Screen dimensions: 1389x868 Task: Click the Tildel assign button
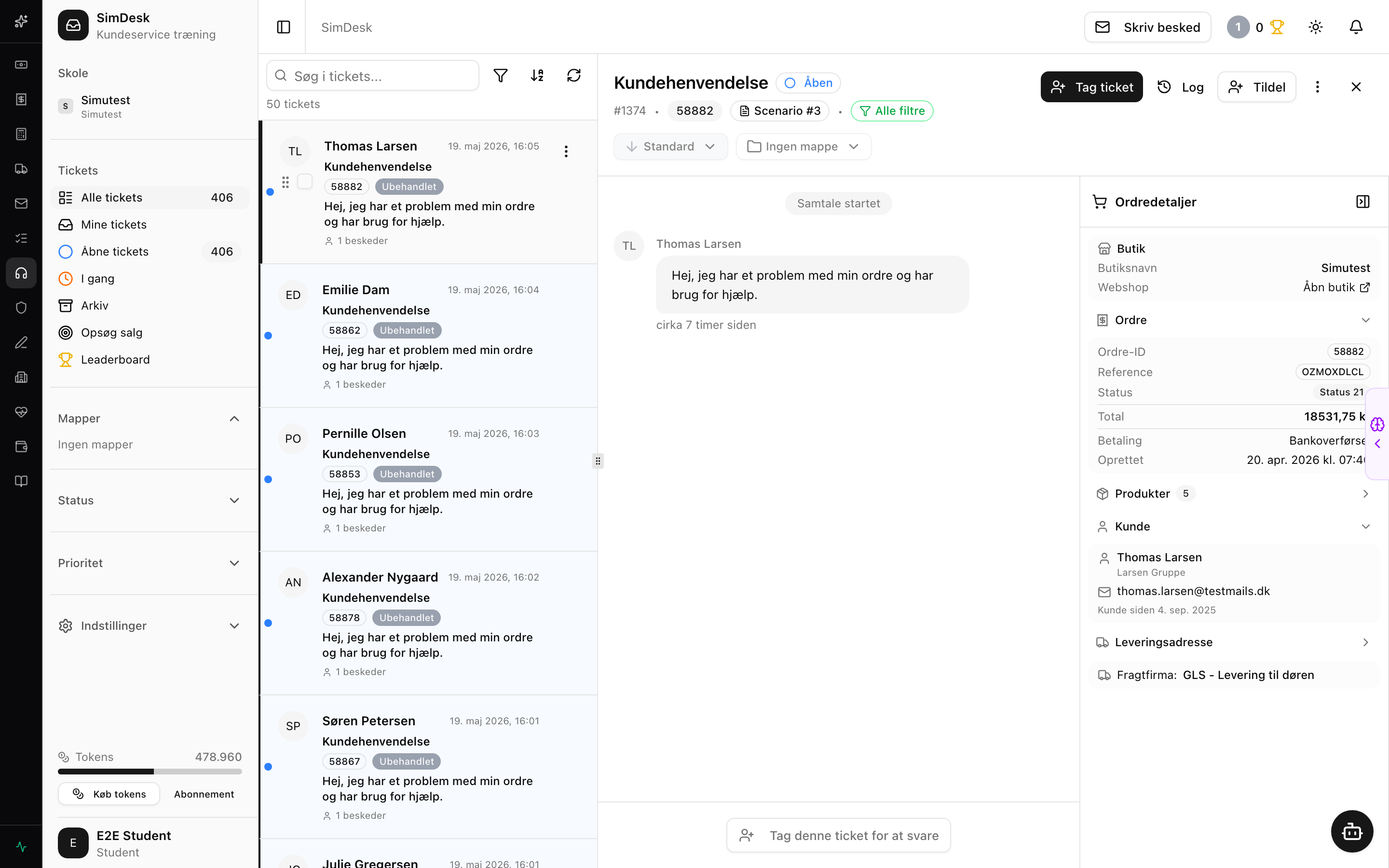pyautogui.click(x=1256, y=87)
